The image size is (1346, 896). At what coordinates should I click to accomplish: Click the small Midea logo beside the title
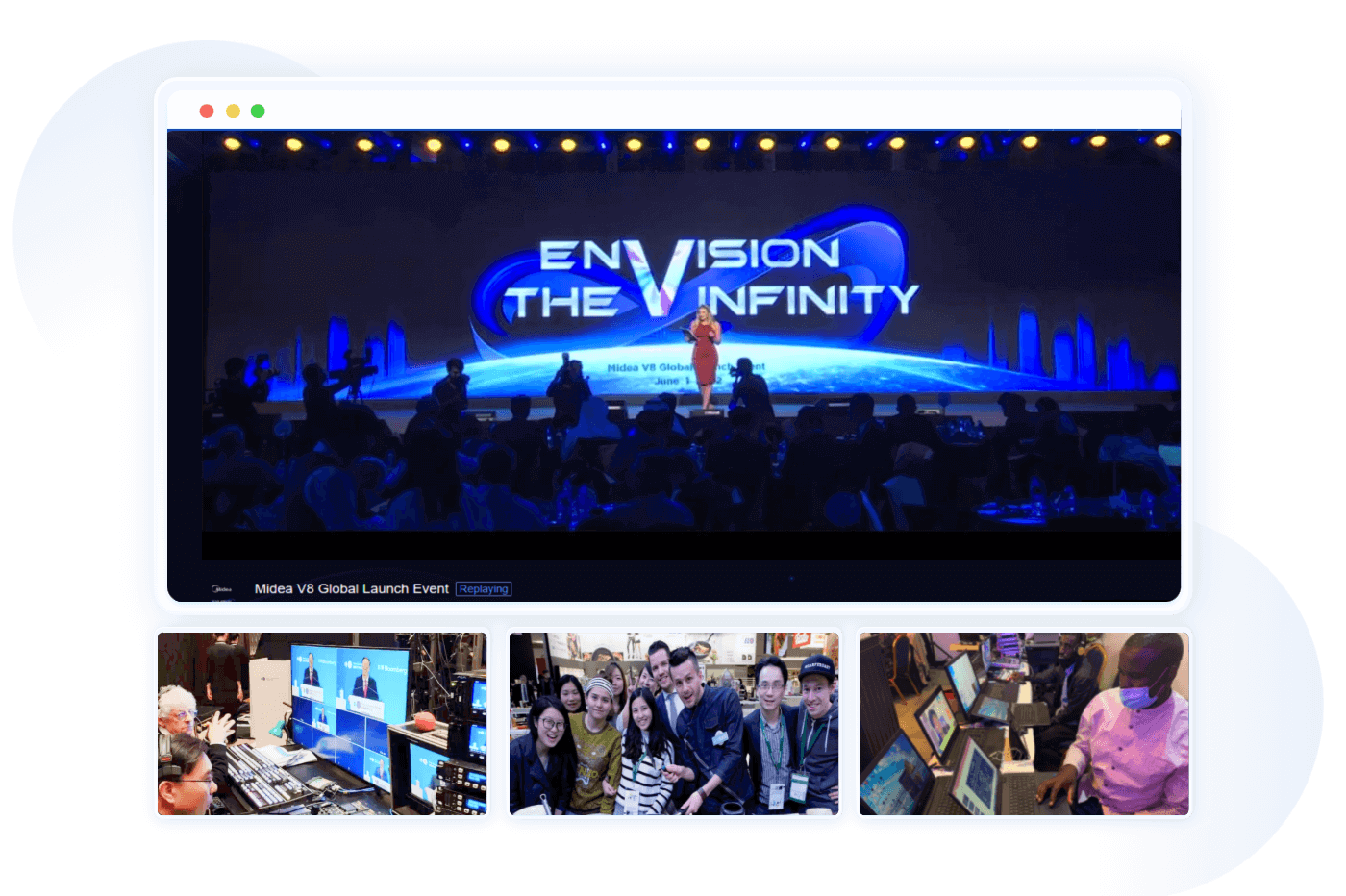[x=221, y=588]
